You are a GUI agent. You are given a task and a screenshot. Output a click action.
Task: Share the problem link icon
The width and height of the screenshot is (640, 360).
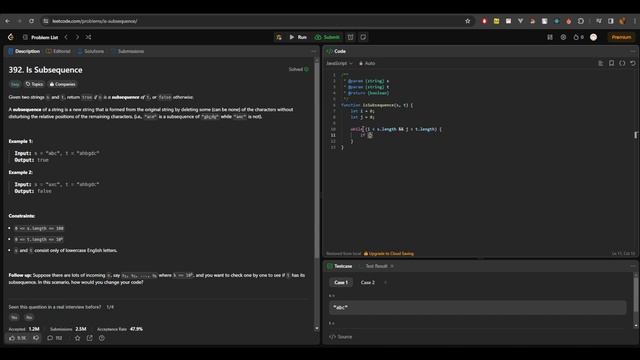point(89,338)
